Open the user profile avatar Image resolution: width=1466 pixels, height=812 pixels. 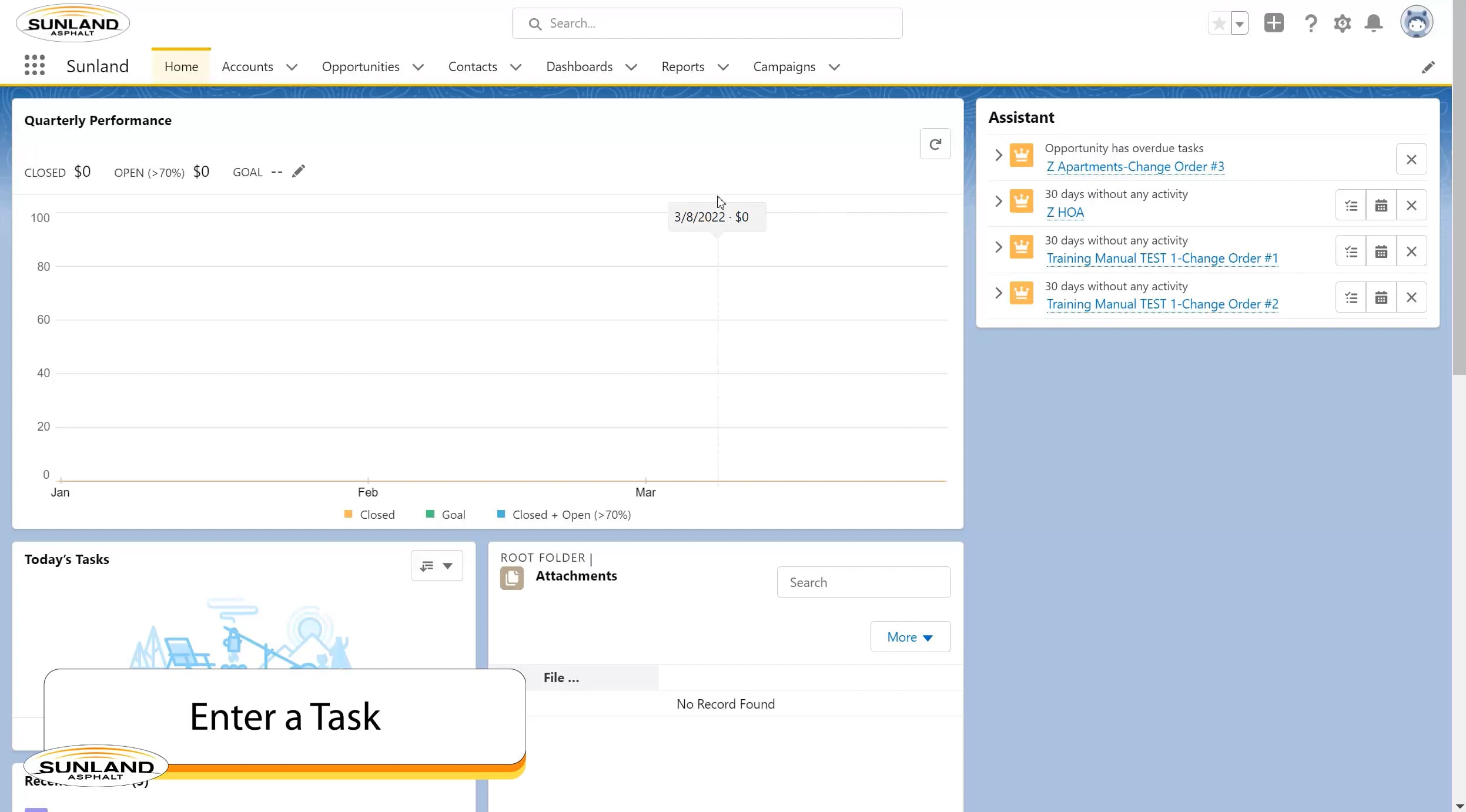tap(1417, 22)
